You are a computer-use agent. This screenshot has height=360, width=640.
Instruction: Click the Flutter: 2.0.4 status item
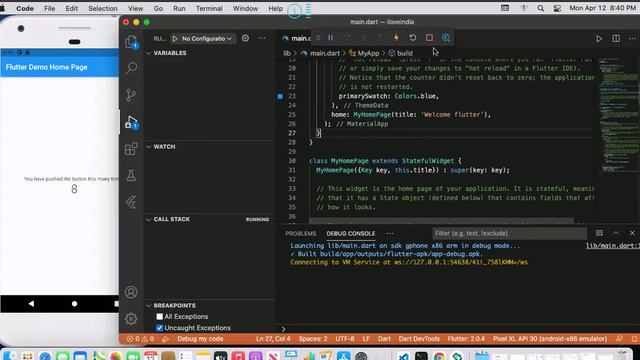pyautogui.click(x=466, y=339)
